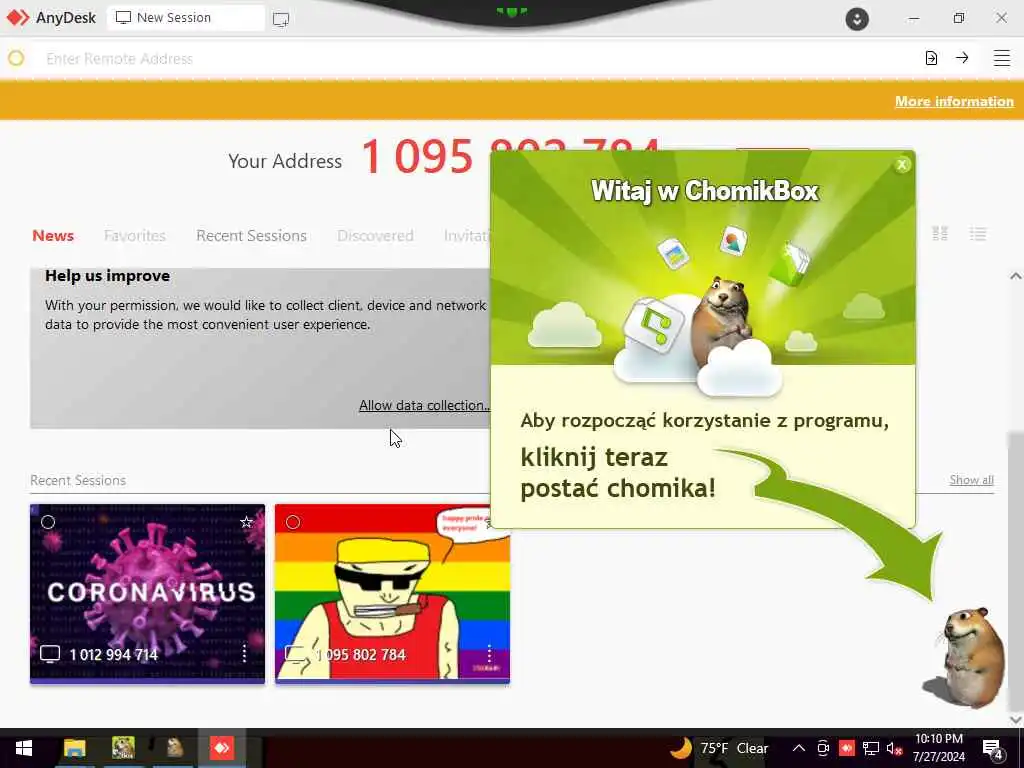1024x768 pixels.
Task: Switch to the Recent Sessions tab
Action: [x=251, y=236]
